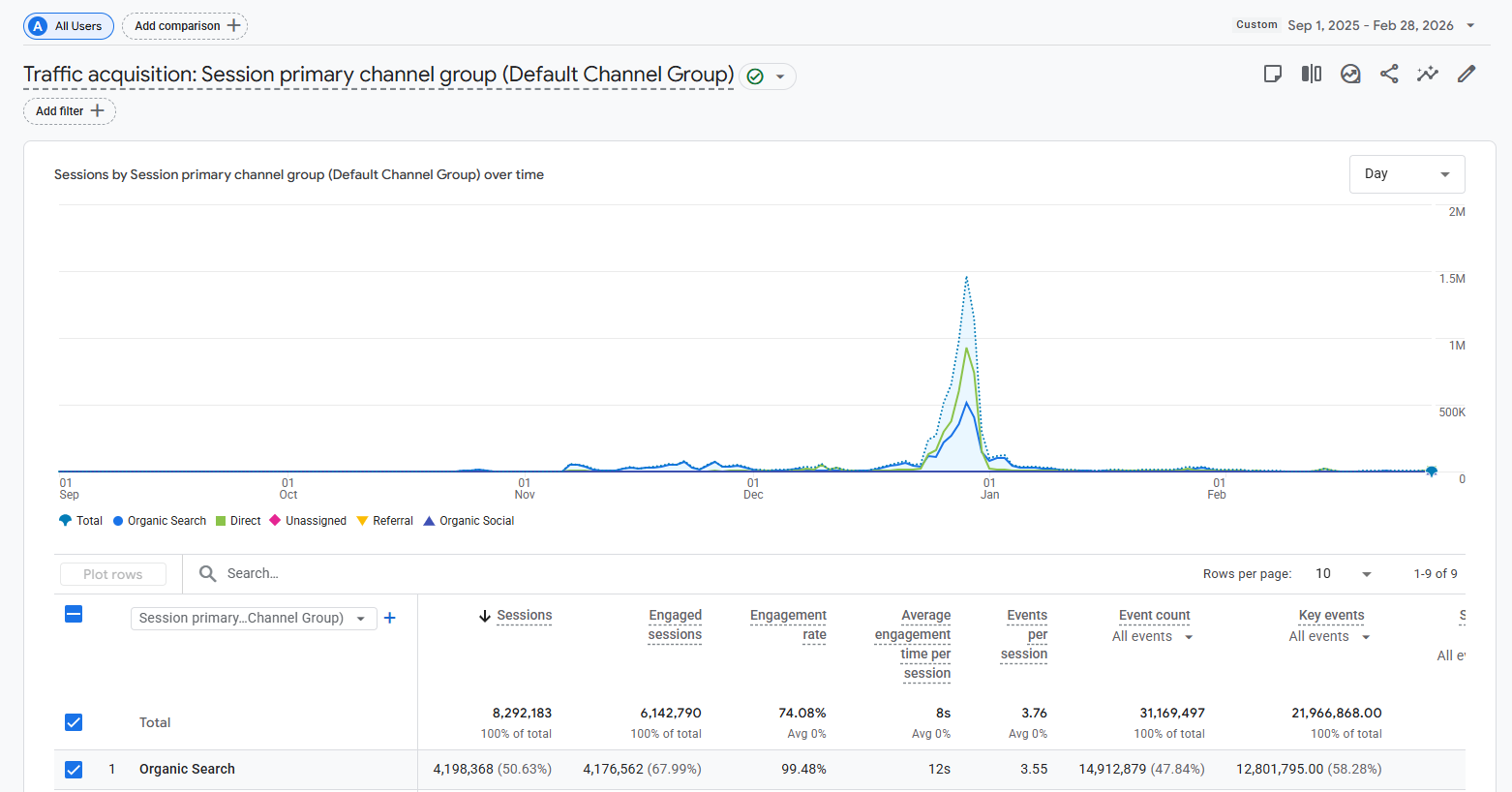Share this report icon
This screenshot has width=1512, height=792.
coord(1389,74)
